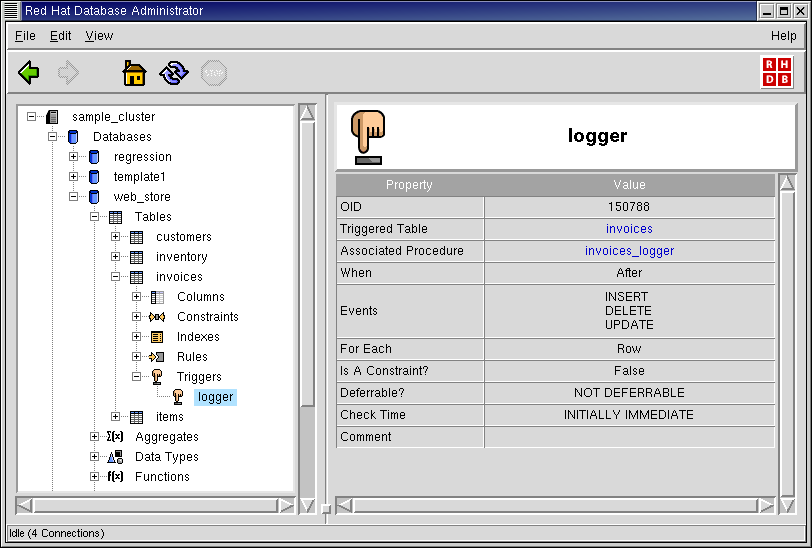Expand the Functions node

[x=94, y=477]
